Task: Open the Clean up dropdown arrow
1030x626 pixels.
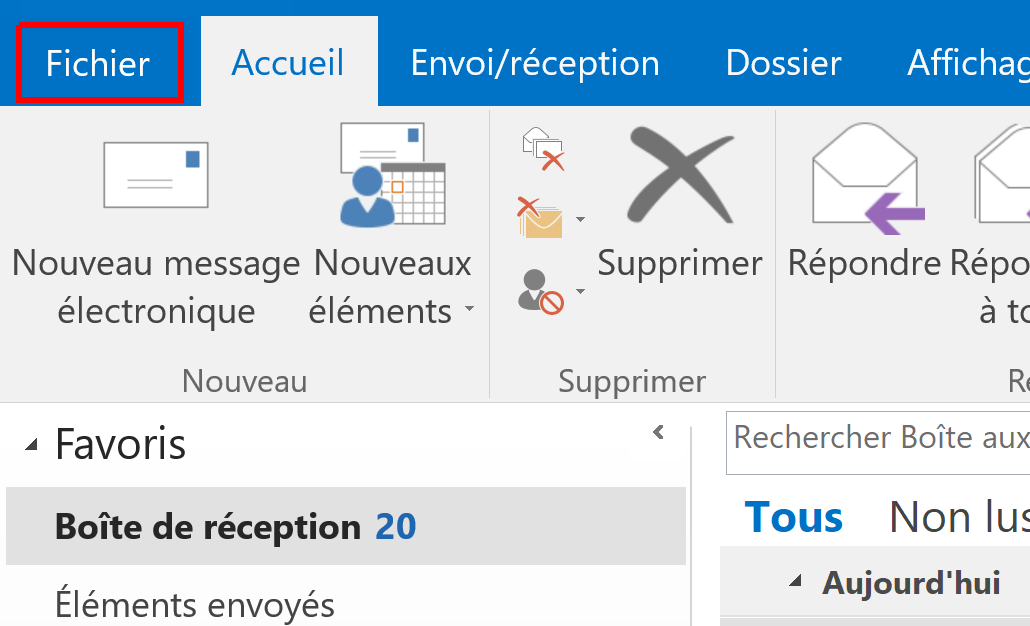Action: coord(580,220)
